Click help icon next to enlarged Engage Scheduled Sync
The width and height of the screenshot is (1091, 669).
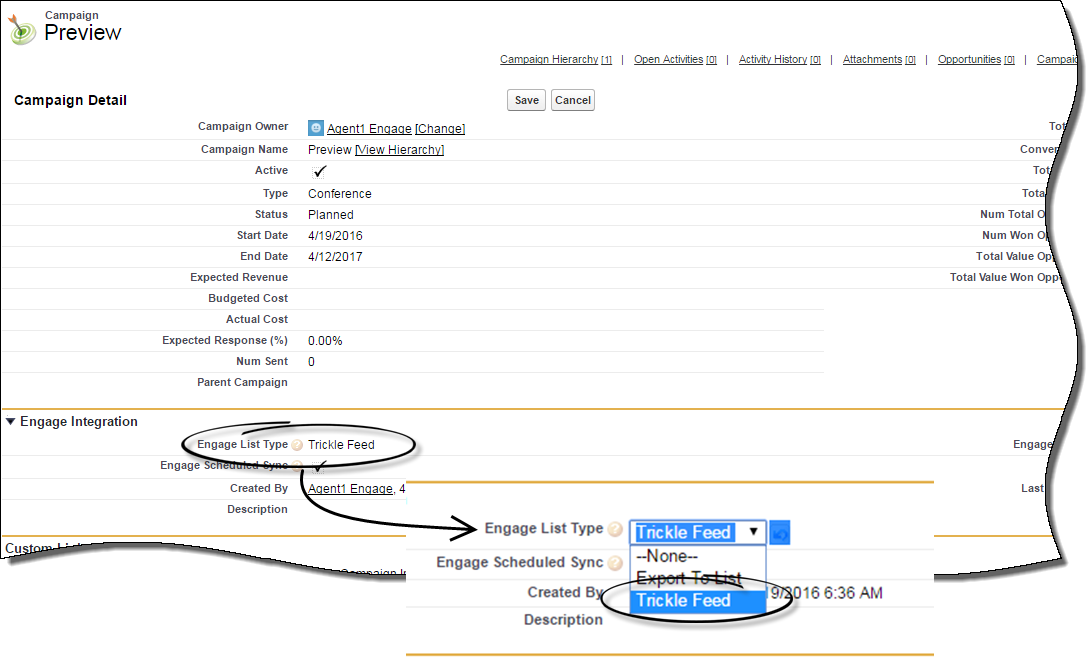tap(615, 563)
